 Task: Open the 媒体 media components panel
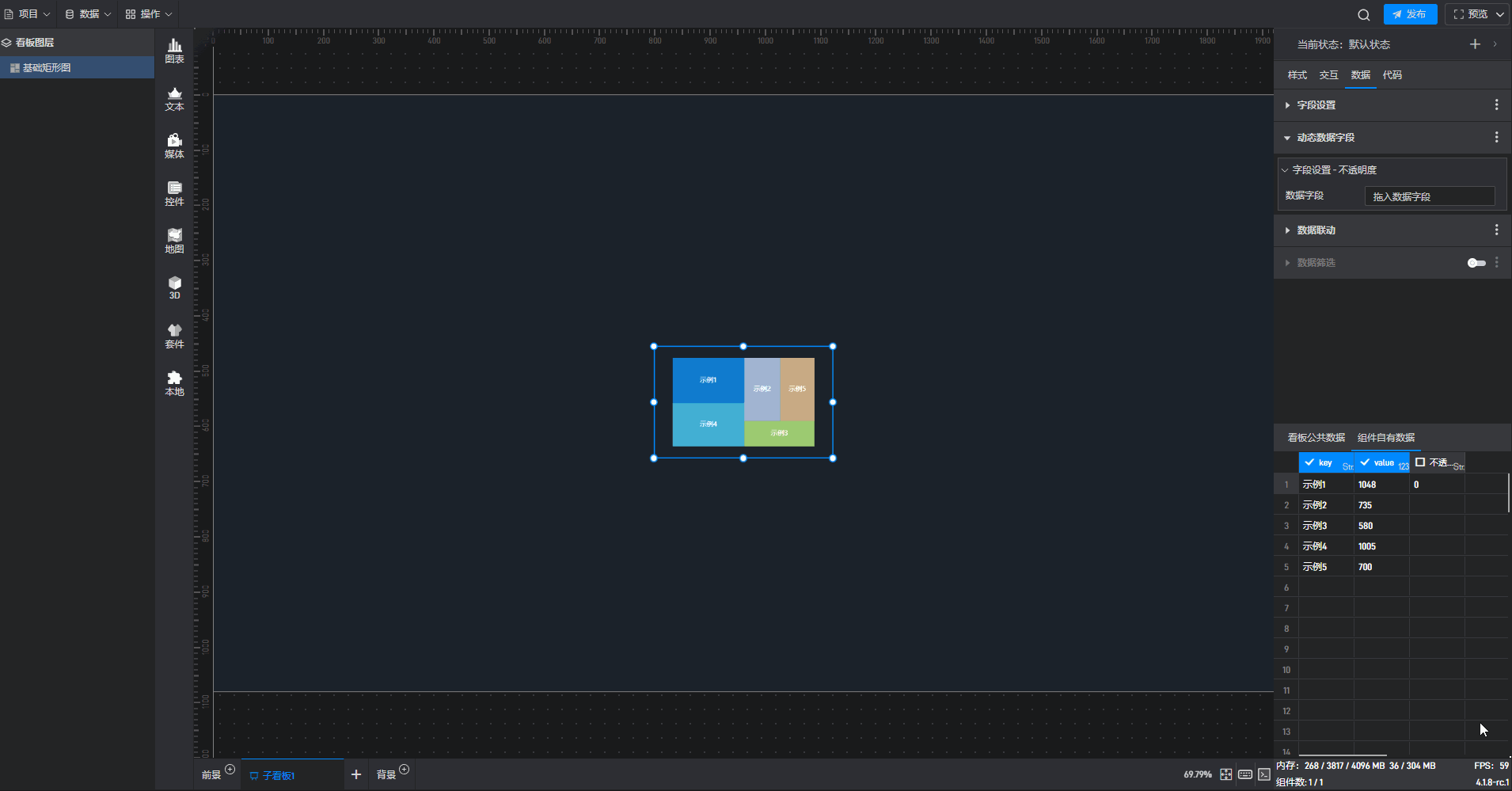(x=174, y=146)
